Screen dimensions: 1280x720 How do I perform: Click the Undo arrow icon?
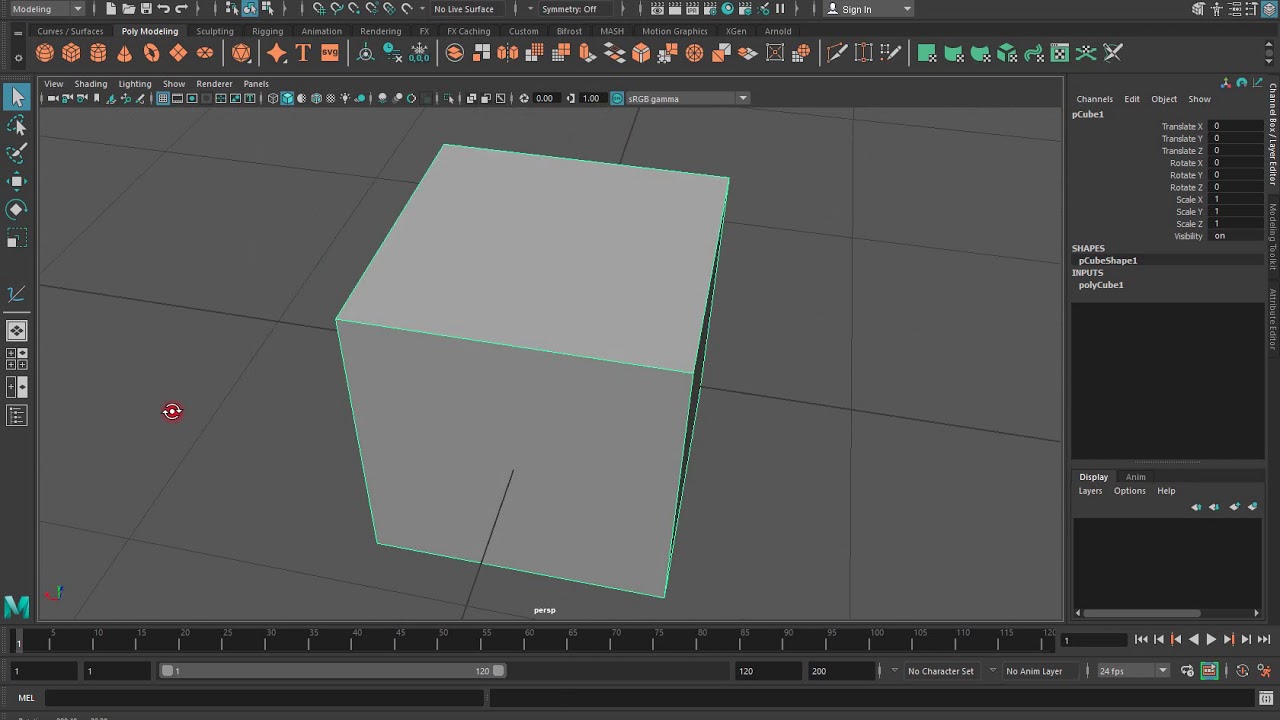pyautogui.click(x=164, y=9)
